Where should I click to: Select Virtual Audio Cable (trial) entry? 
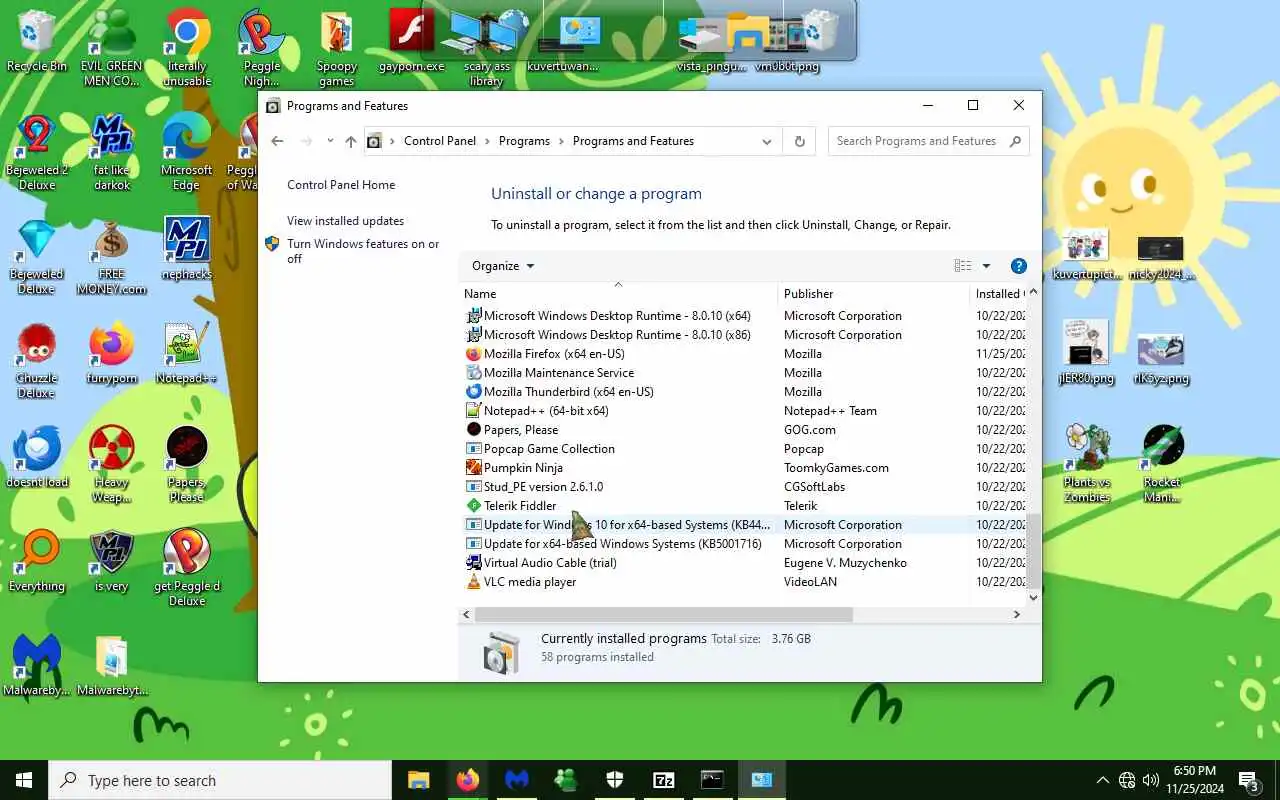pos(745,563)
